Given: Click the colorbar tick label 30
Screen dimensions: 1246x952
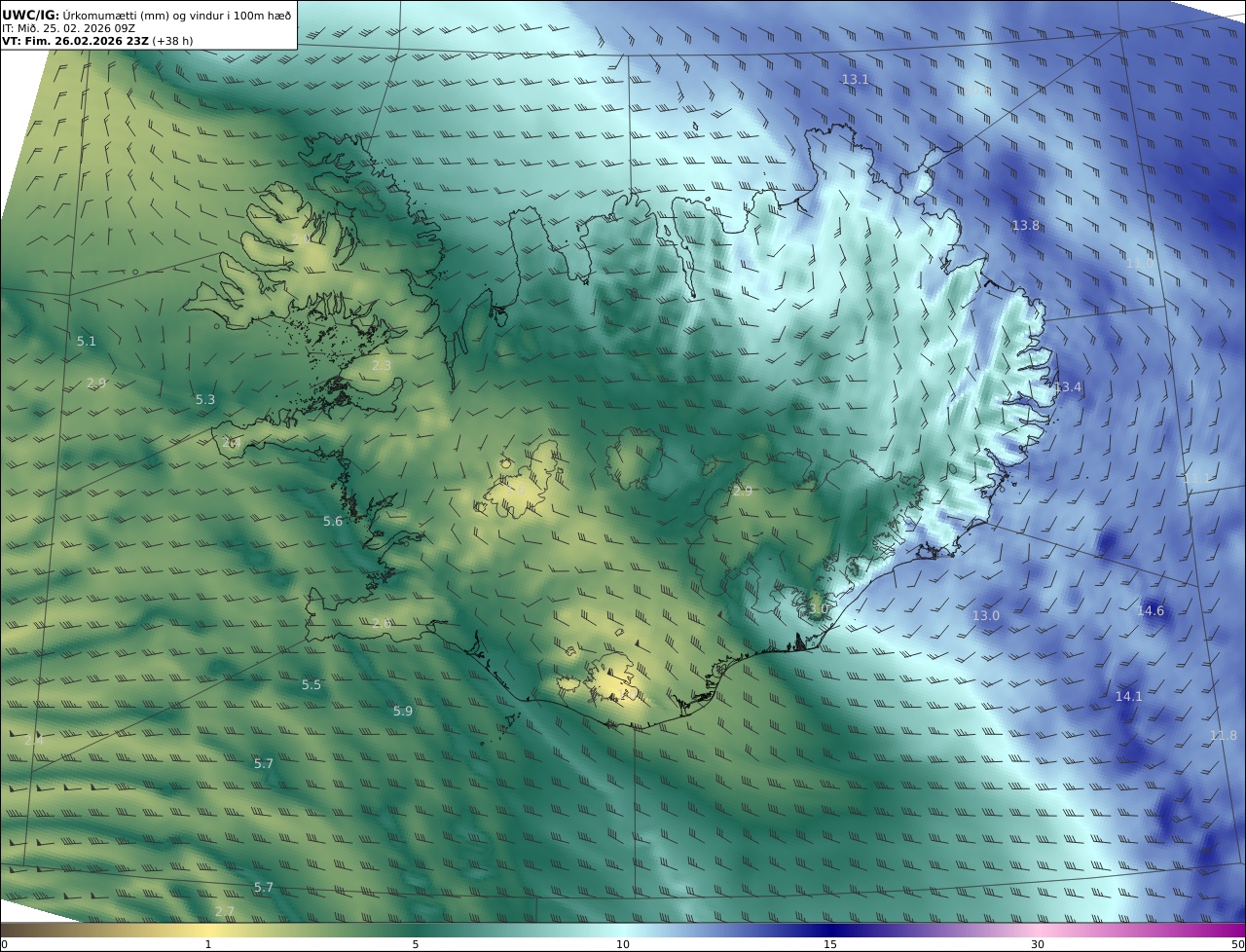Looking at the screenshot, I should click(1038, 944).
